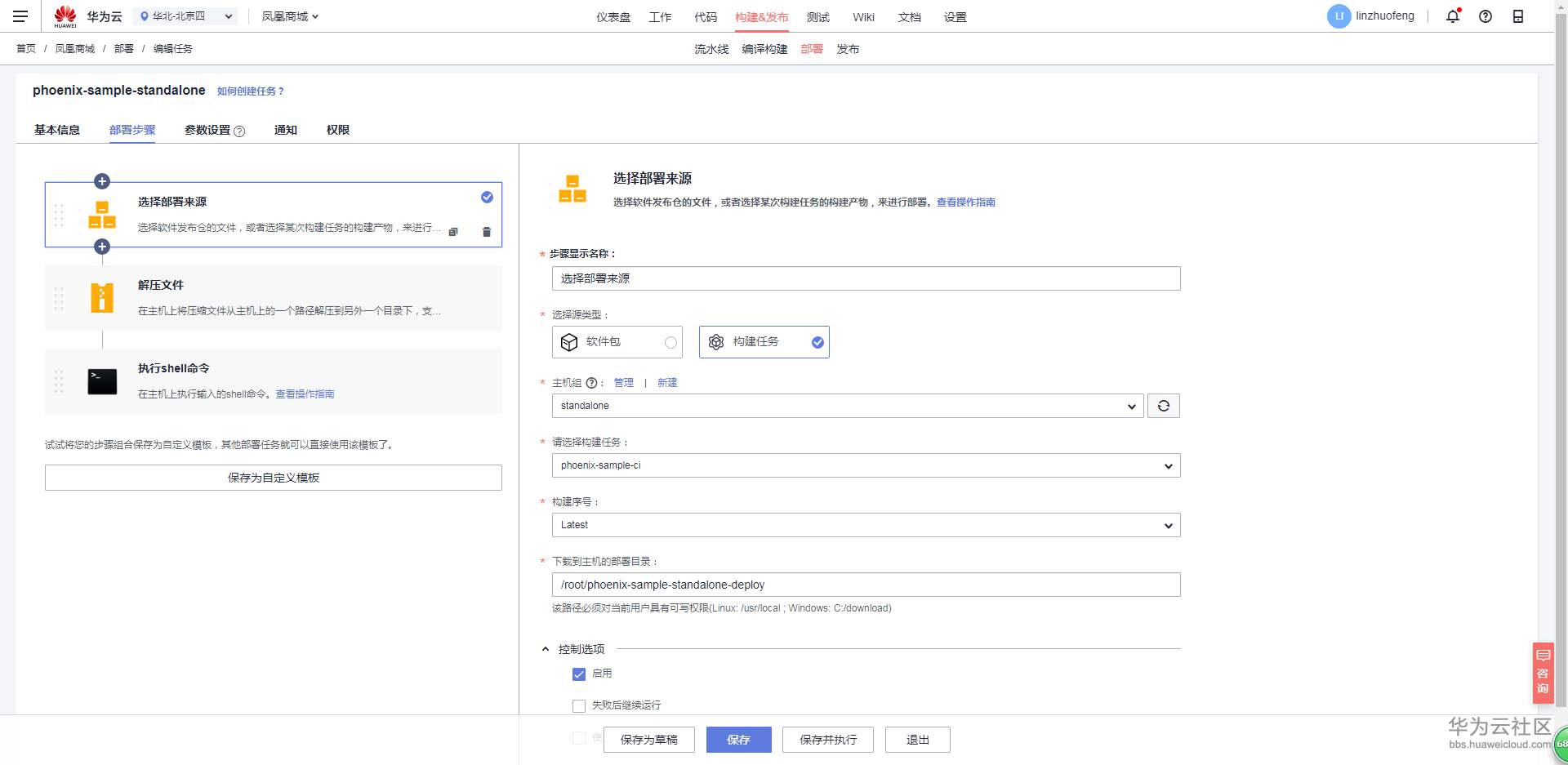Image resolution: width=1568 pixels, height=765 pixels.
Task: Select the 执行shell命令 step card
Action: tap(274, 381)
